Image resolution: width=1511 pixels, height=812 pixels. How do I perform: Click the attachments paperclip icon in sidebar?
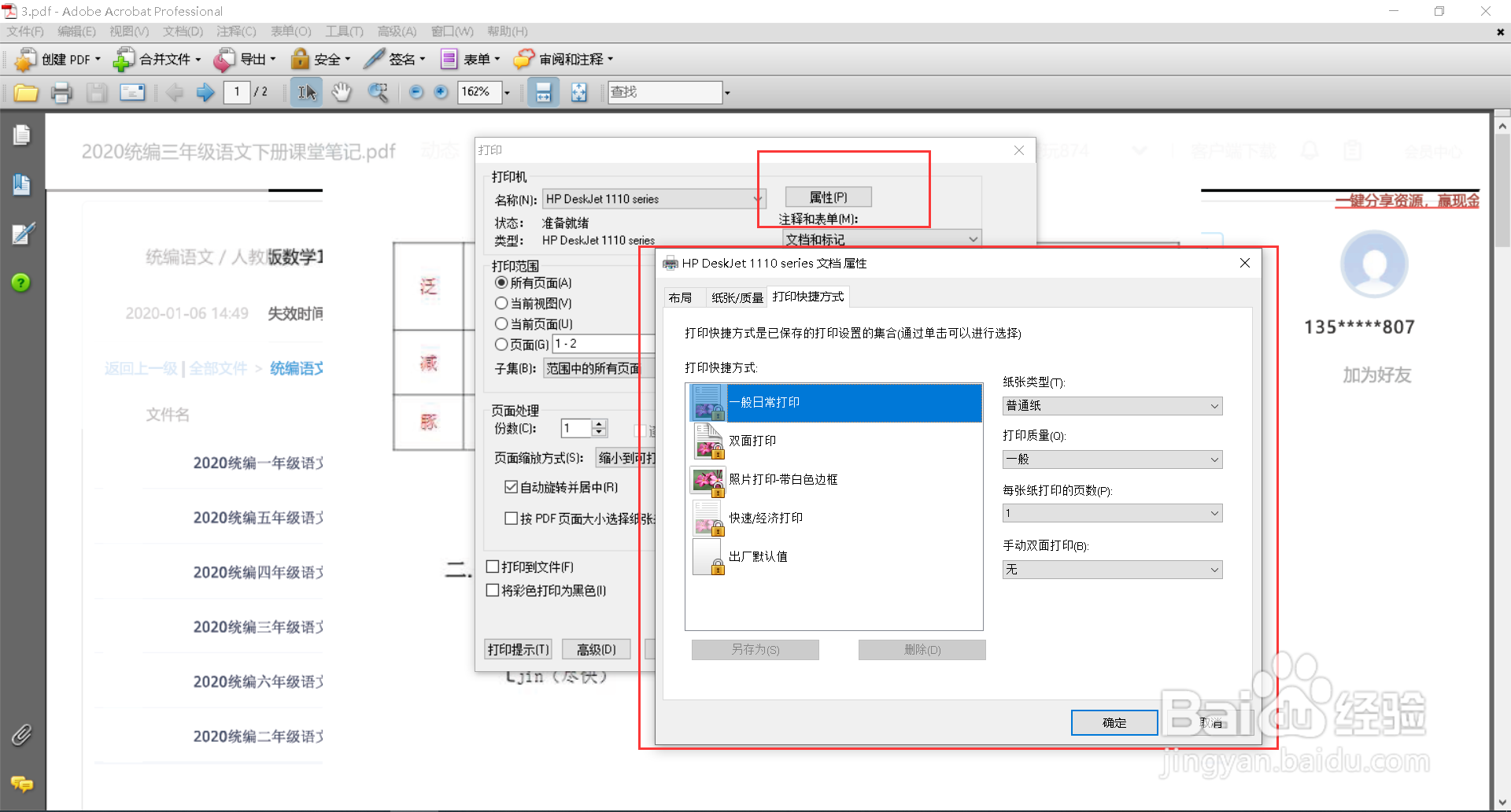coord(21,735)
